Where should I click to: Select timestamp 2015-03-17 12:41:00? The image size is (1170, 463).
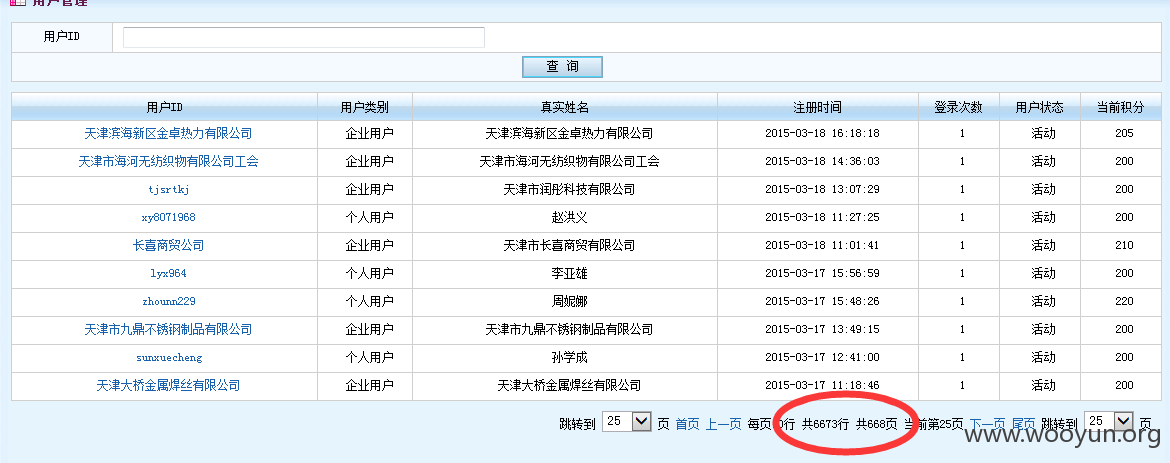pyautogui.click(x=822, y=358)
